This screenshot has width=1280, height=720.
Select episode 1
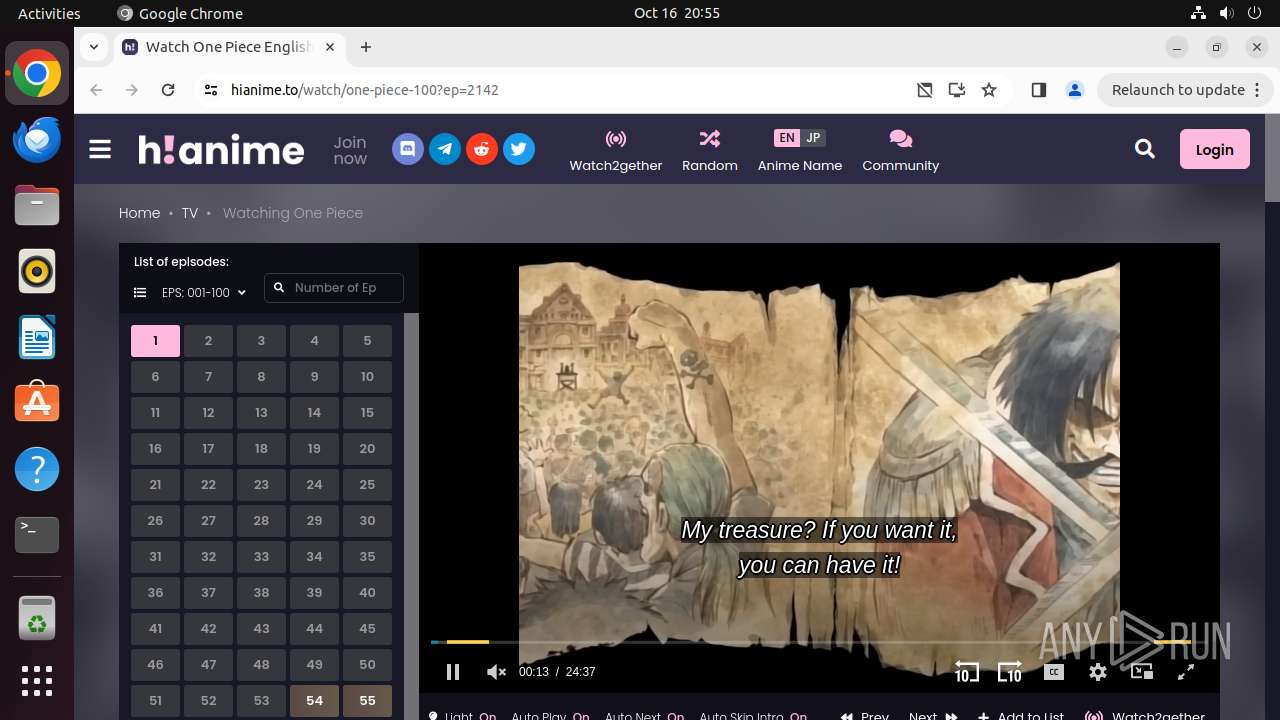pyautogui.click(x=155, y=341)
